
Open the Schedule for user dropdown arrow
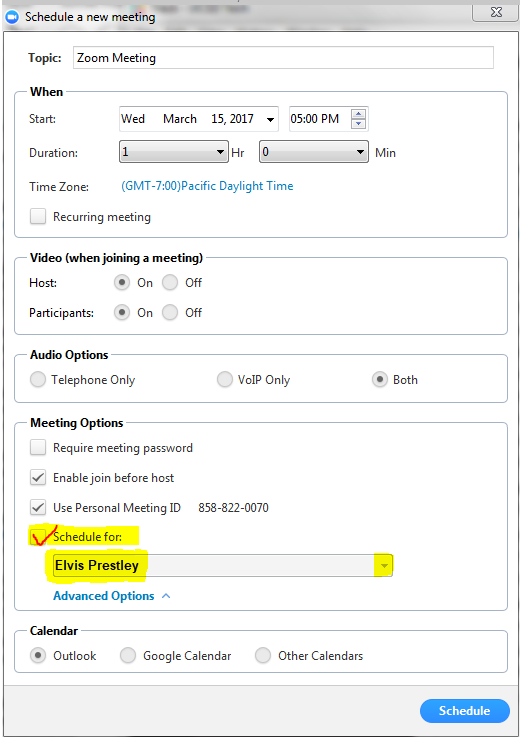[x=384, y=565]
